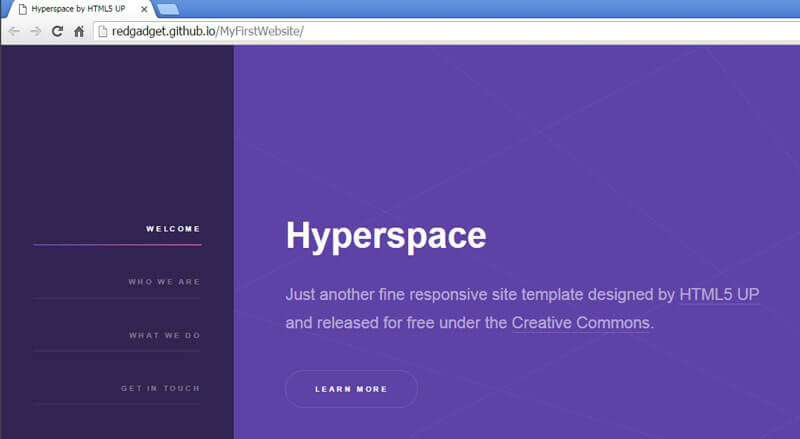Go back with the browser back arrow
Viewport: 800px width, 439px height.
point(14,31)
